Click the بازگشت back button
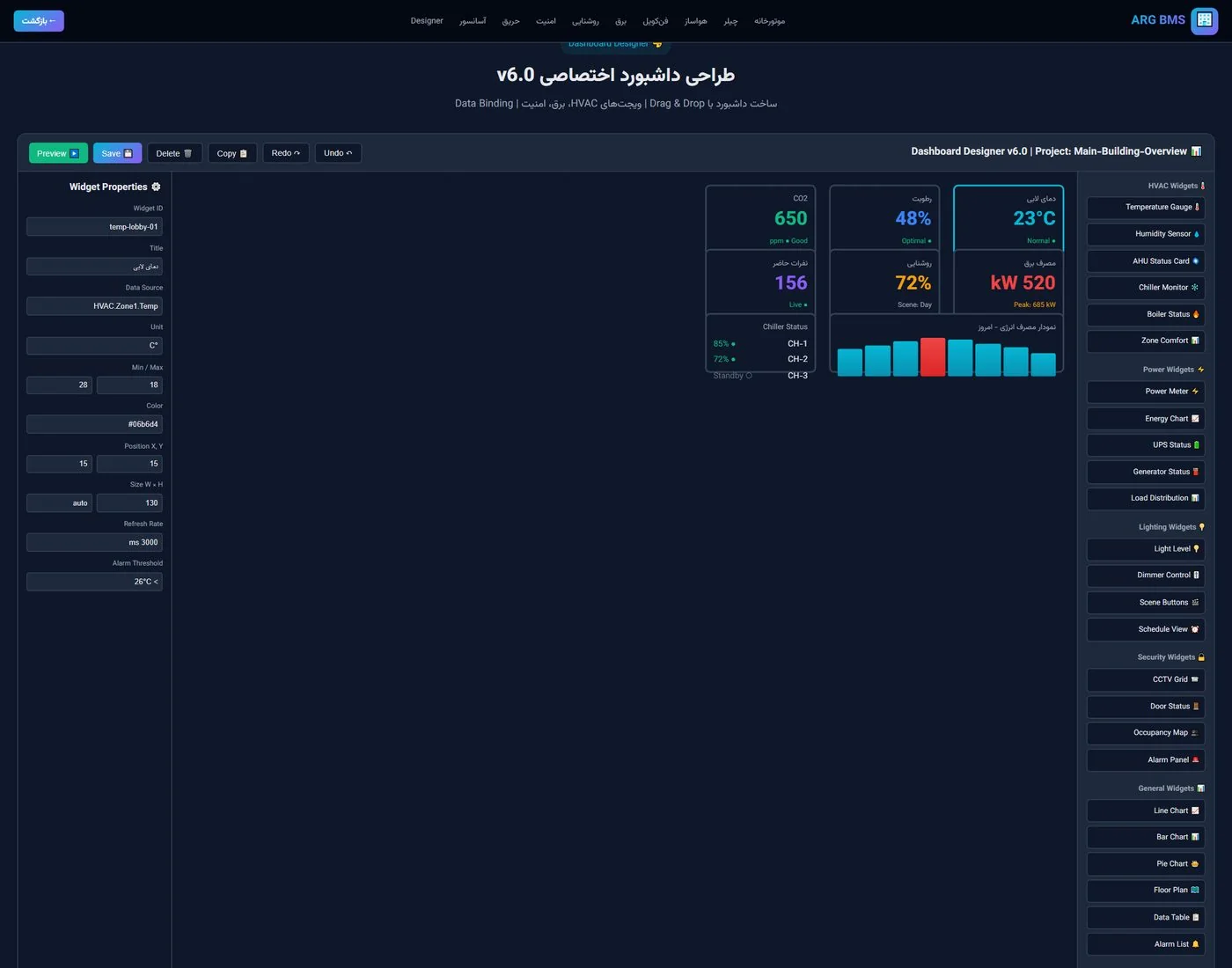Viewport: 1232px width, 968px height. 39,20
